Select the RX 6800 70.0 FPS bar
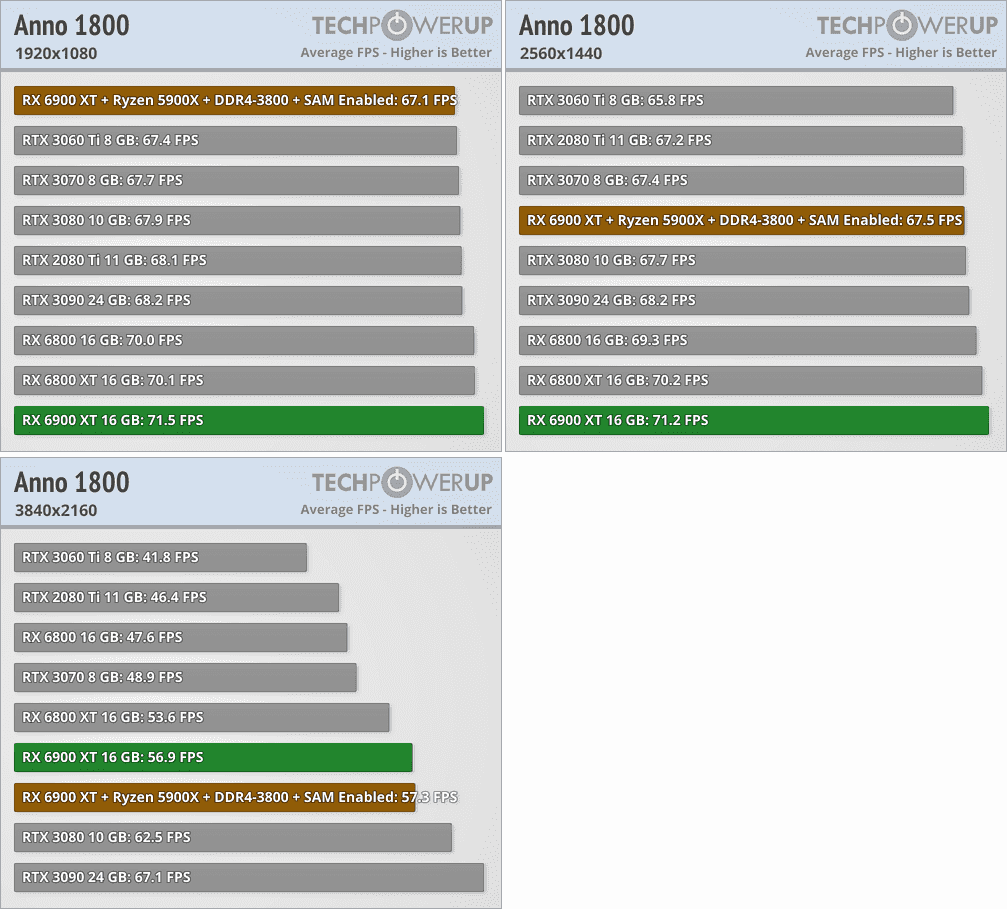1007x909 pixels. 244,340
